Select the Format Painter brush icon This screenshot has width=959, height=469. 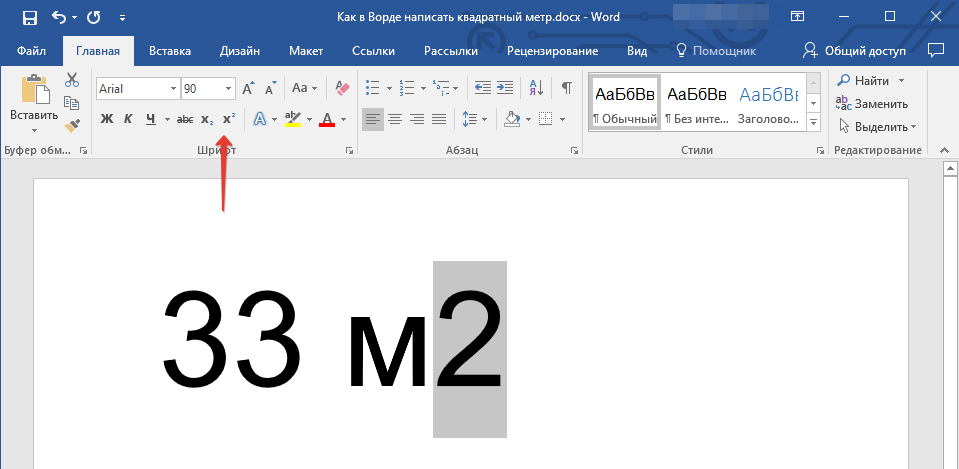[x=72, y=125]
